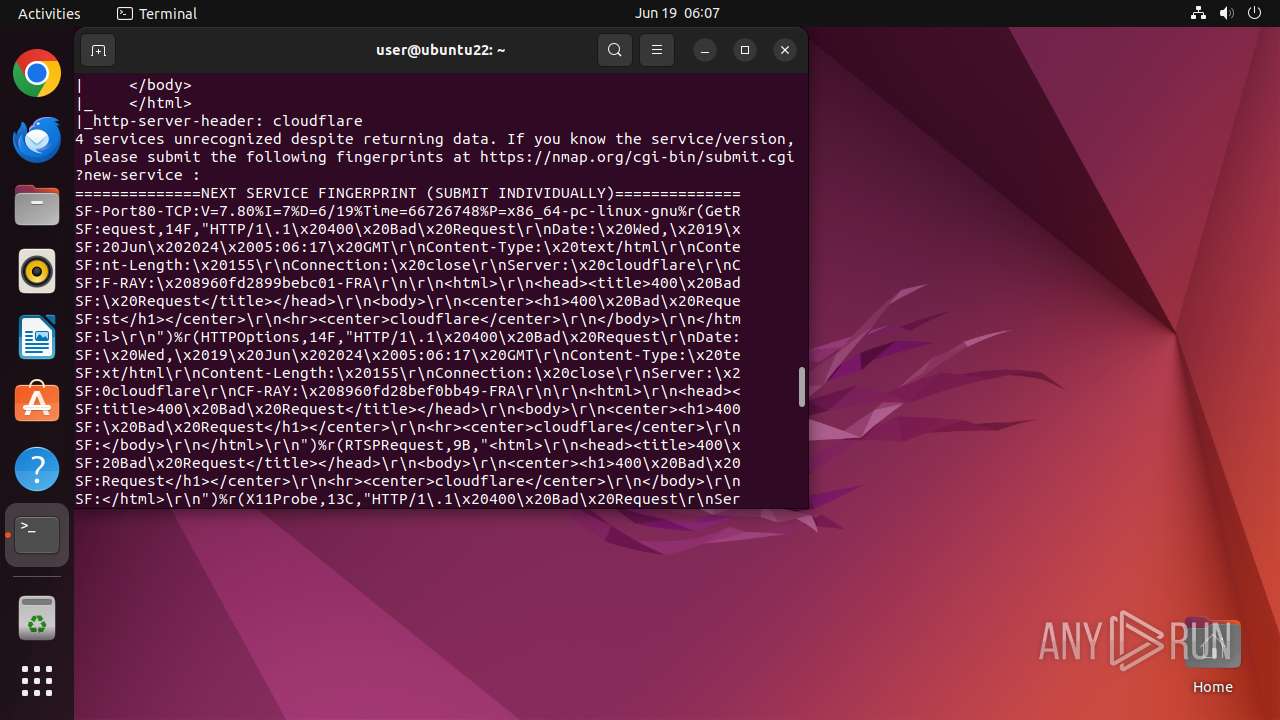Image resolution: width=1280 pixels, height=720 pixels.
Task: Click the line starting 'SF:20Jun\x202024'
Action: pyautogui.click(x=408, y=247)
